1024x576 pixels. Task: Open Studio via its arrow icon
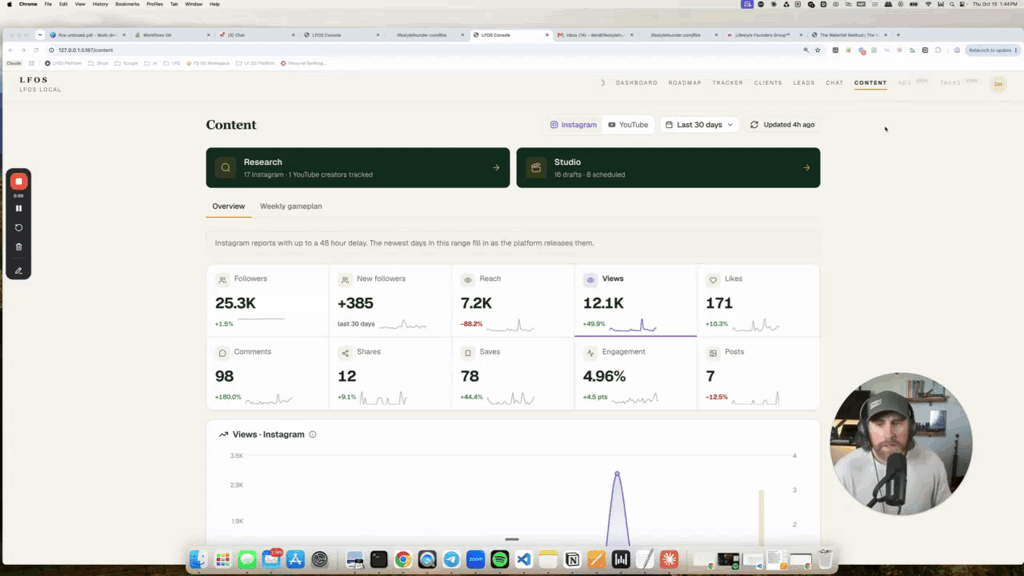(807, 168)
